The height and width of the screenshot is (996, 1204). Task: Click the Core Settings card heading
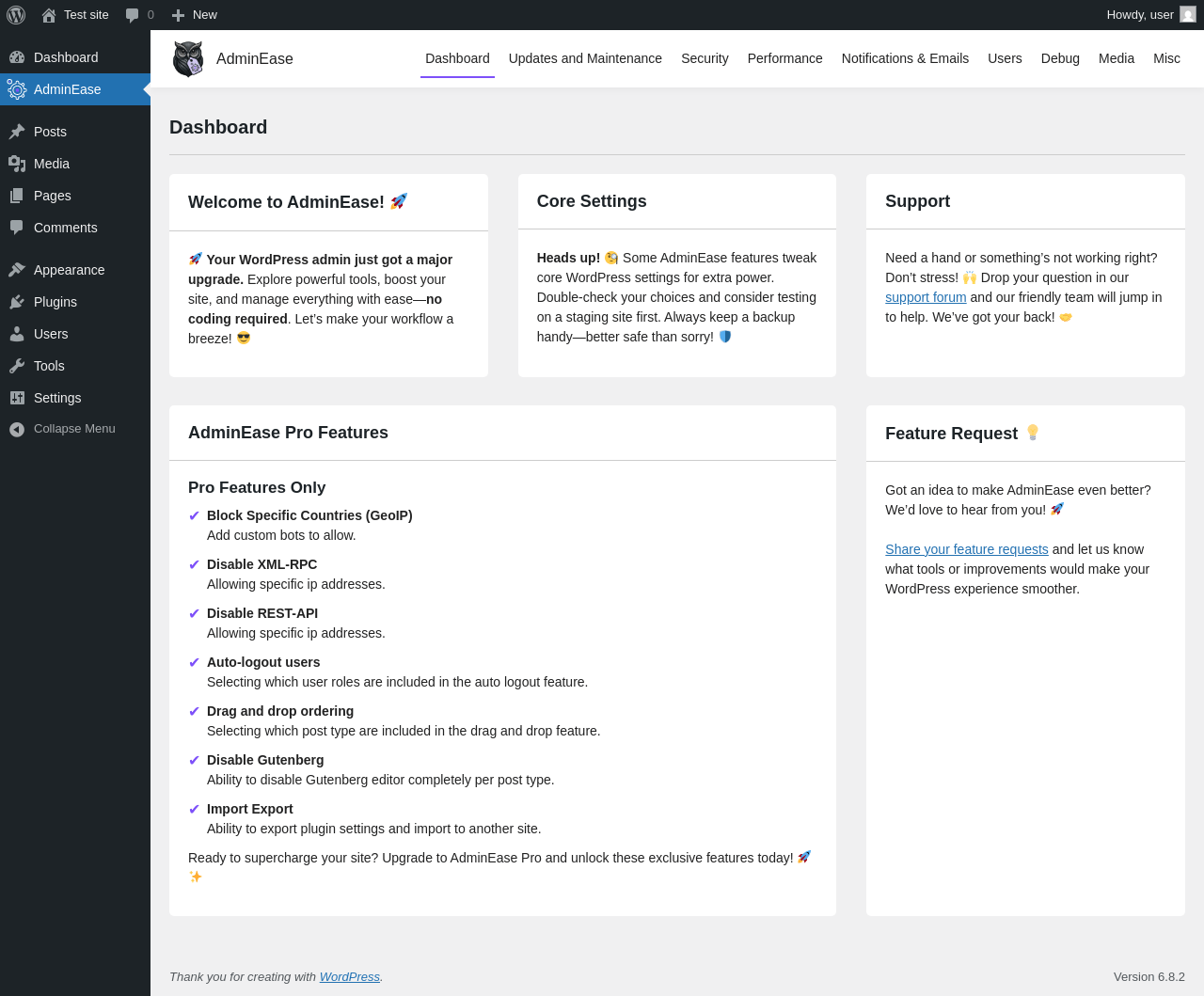click(x=592, y=201)
